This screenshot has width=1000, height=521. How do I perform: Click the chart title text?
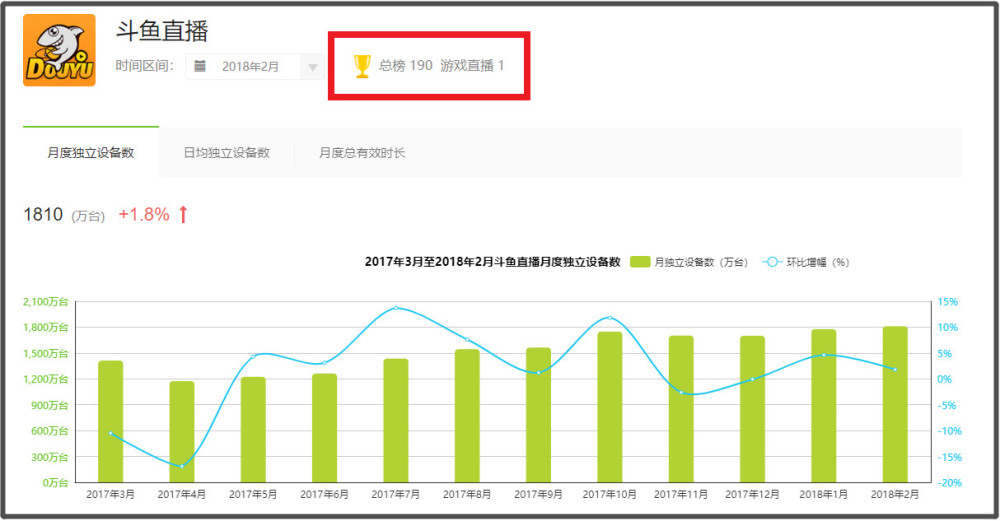492,262
